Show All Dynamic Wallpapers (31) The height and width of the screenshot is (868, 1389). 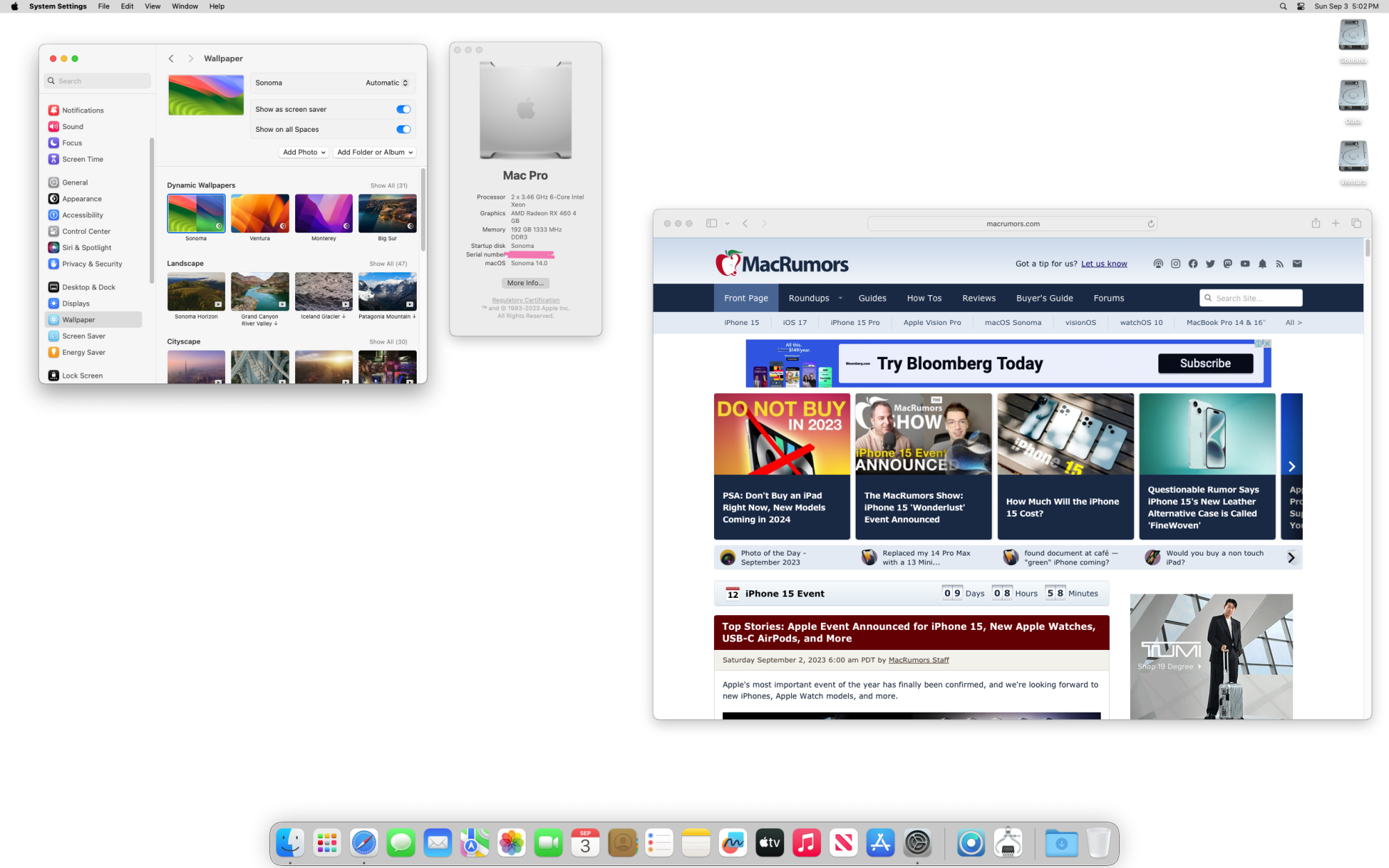coord(389,185)
